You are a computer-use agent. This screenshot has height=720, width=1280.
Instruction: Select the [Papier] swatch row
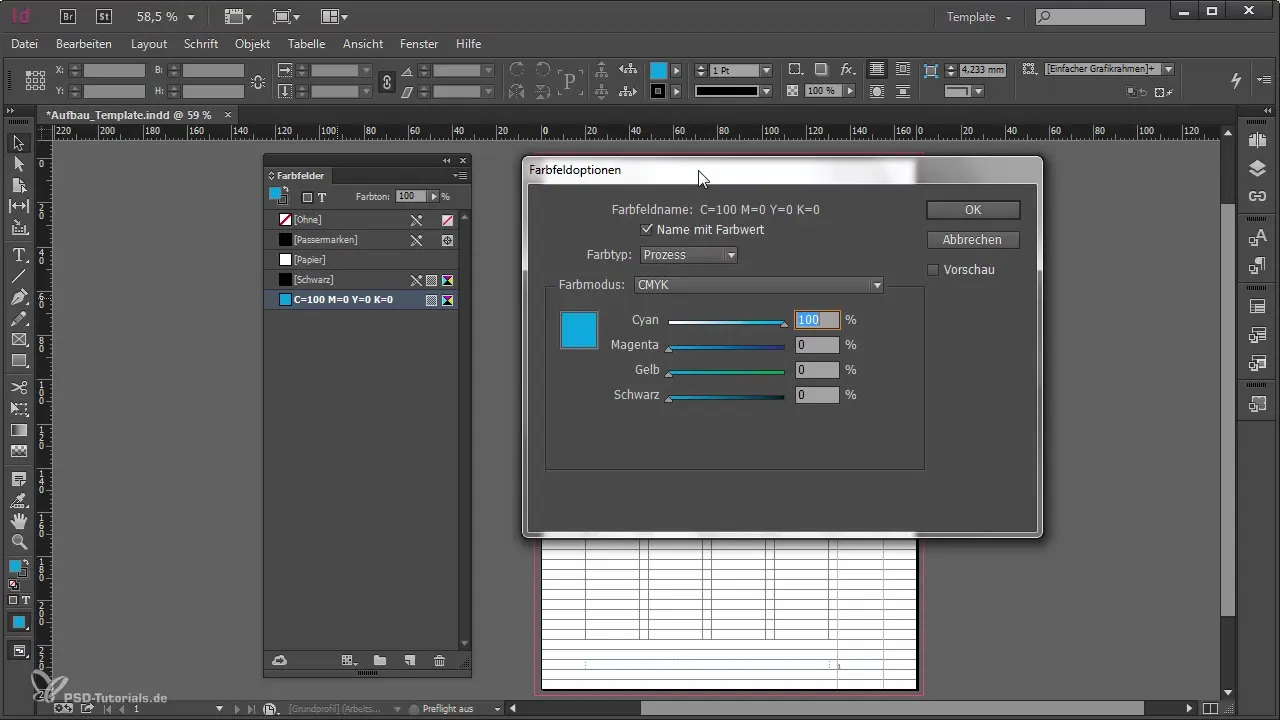point(361,260)
